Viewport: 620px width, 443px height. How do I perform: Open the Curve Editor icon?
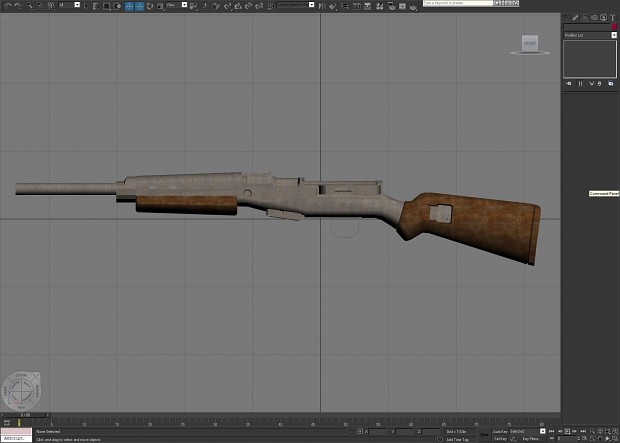tap(357, 6)
